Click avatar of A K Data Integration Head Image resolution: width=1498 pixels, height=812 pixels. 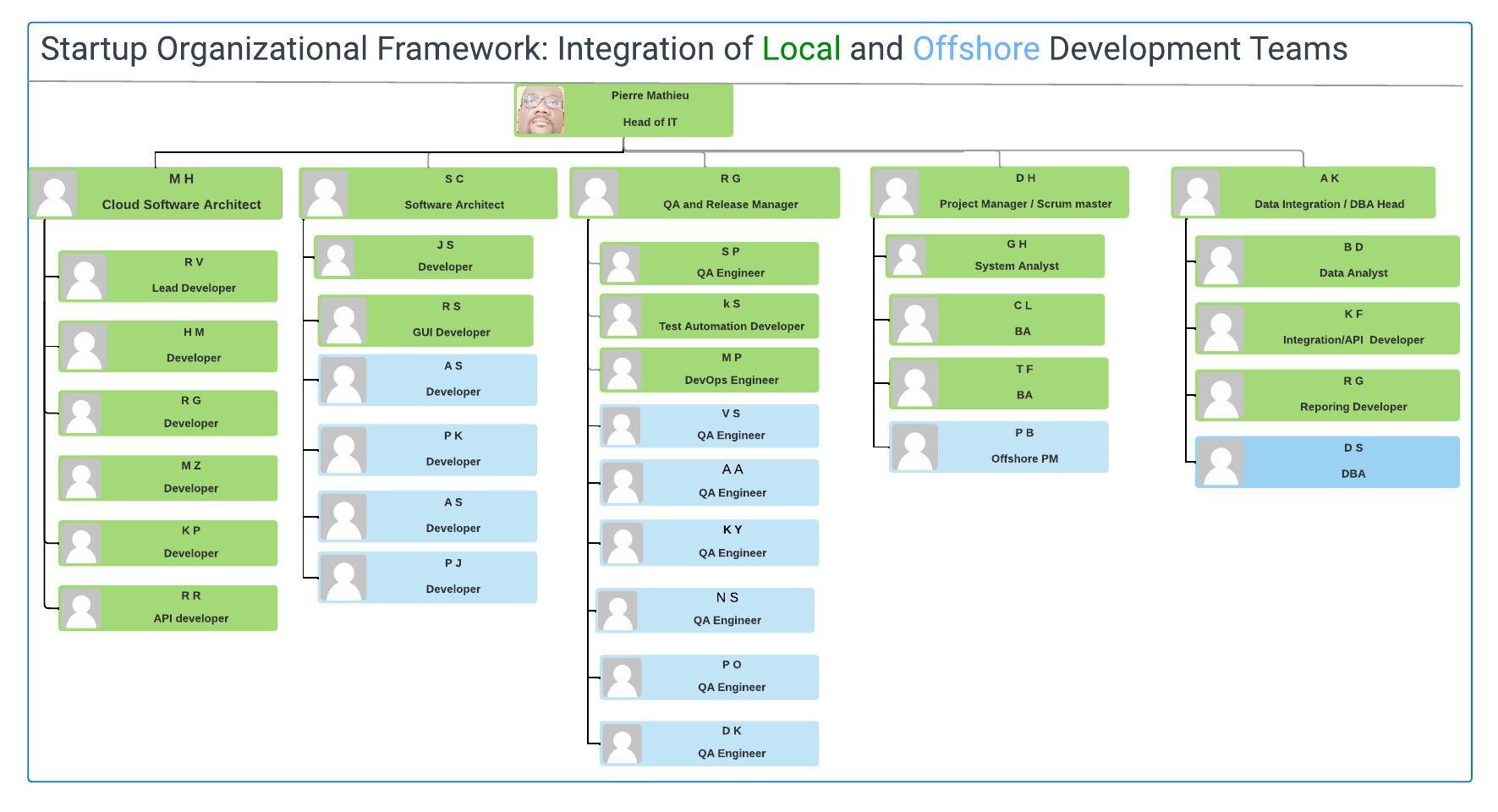pyautogui.click(x=1197, y=192)
